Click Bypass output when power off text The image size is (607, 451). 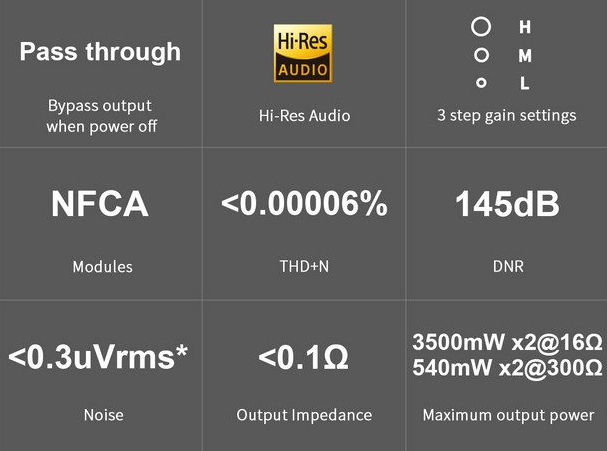(101, 116)
